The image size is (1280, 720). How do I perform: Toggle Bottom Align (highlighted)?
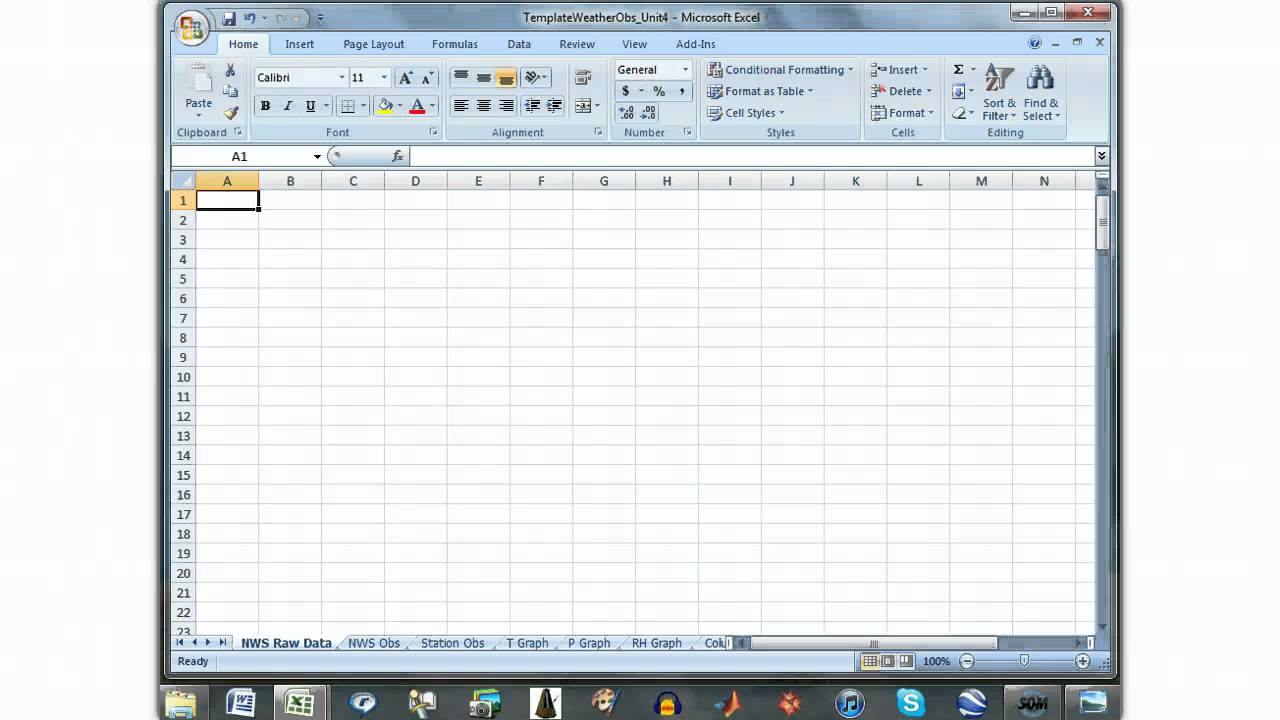click(x=506, y=77)
